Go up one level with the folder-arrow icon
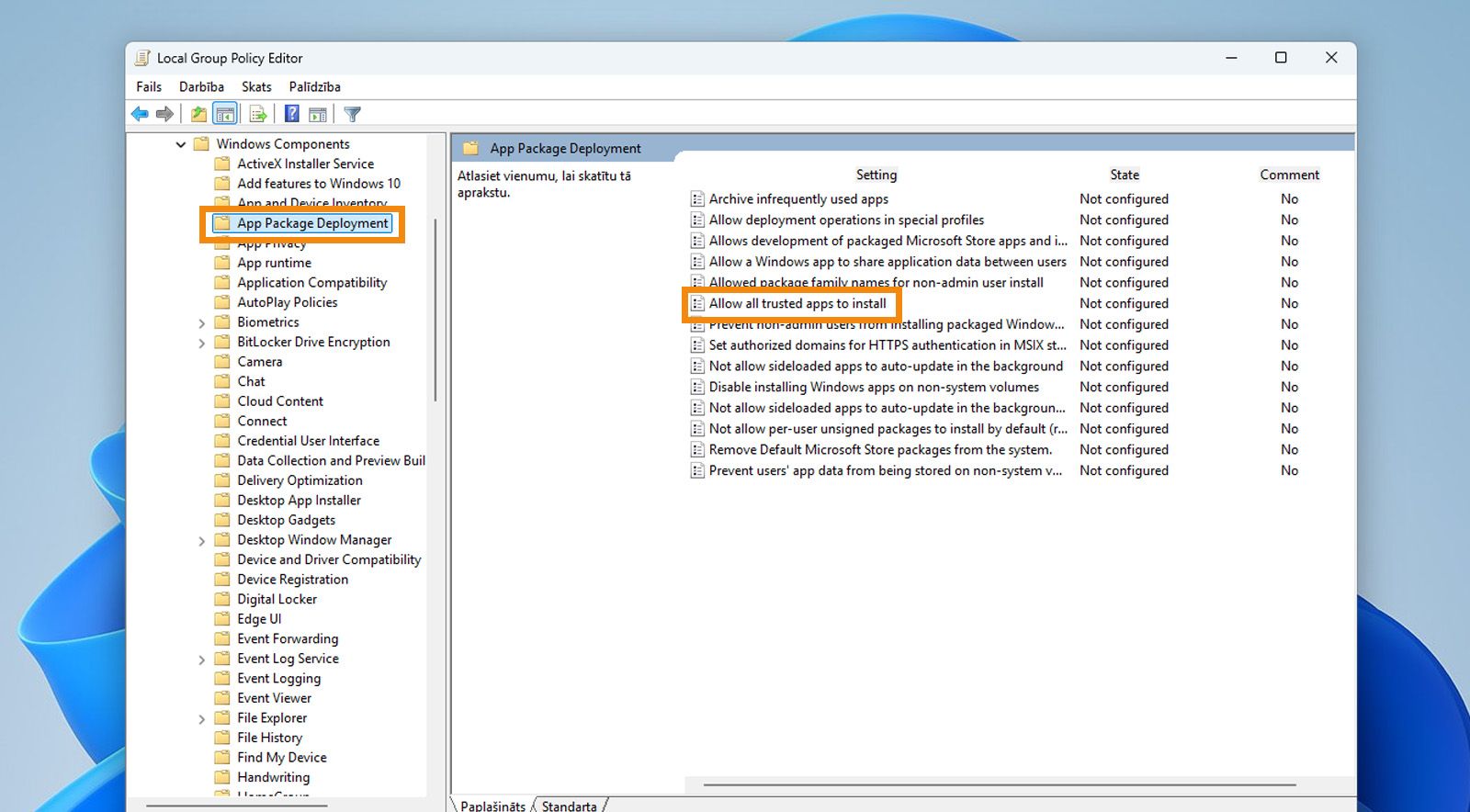 [x=198, y=114]
